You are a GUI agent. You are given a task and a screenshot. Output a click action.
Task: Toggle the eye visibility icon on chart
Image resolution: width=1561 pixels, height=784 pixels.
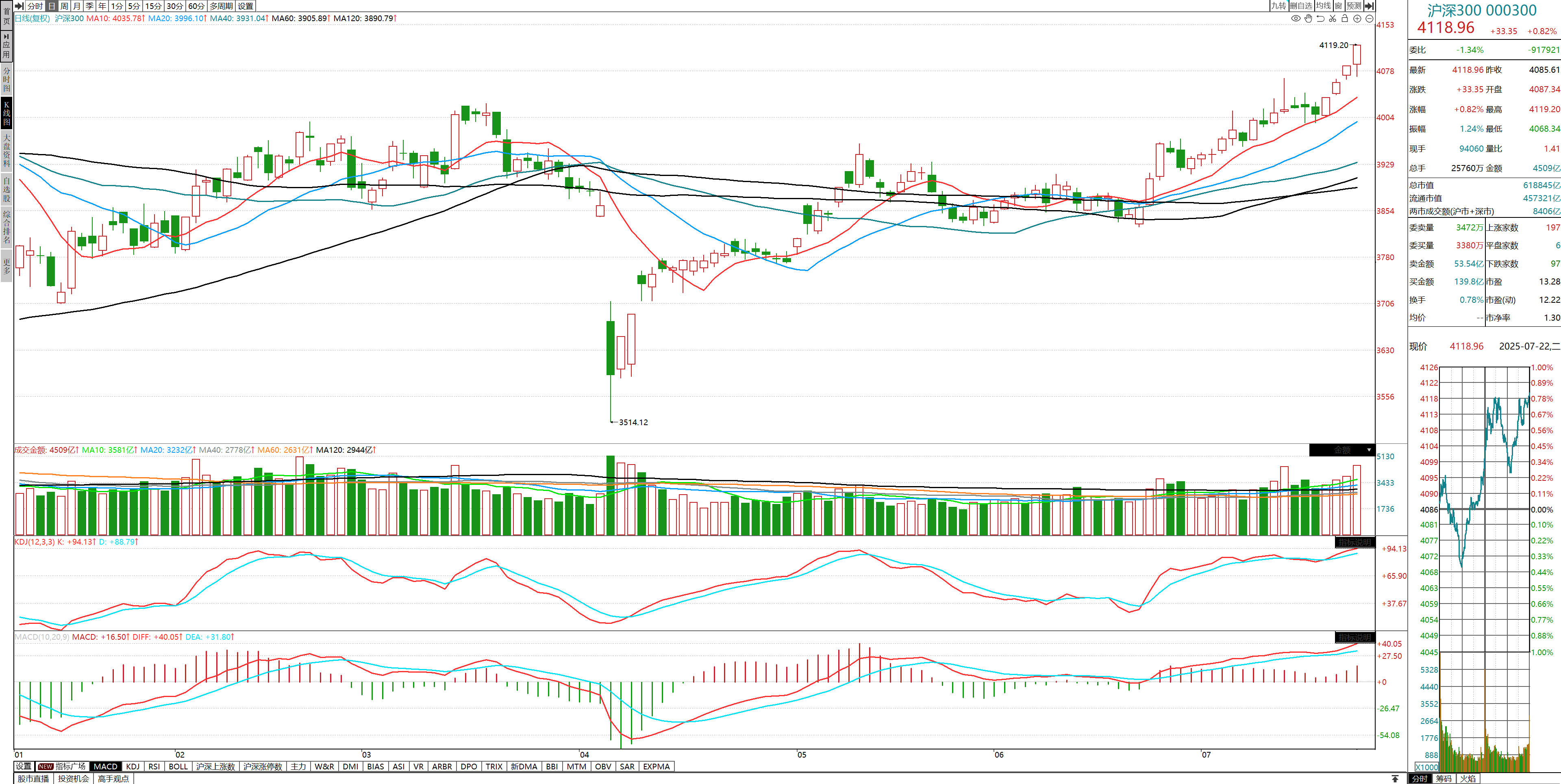click(x=1296, y=18)
